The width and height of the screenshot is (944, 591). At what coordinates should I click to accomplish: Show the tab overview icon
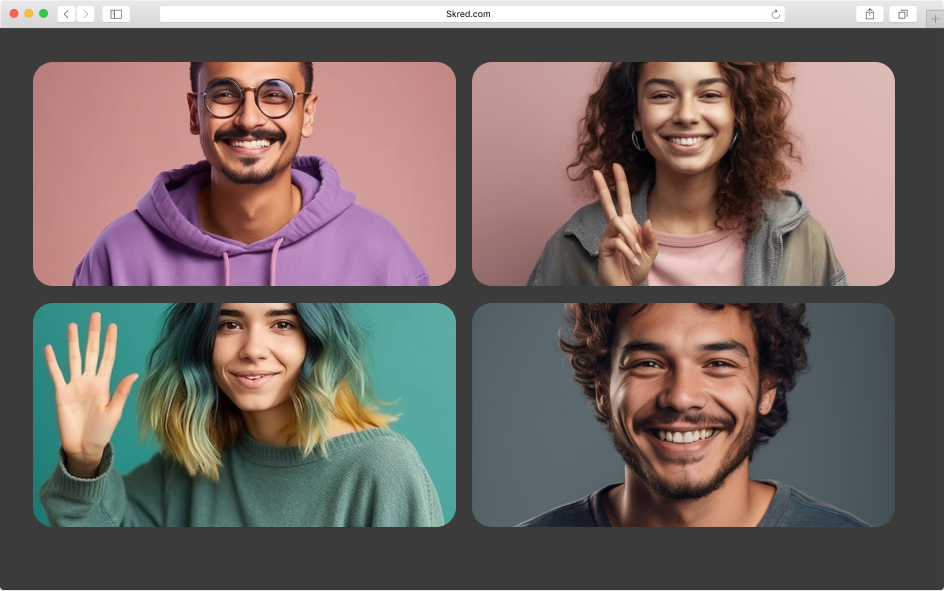903,14
